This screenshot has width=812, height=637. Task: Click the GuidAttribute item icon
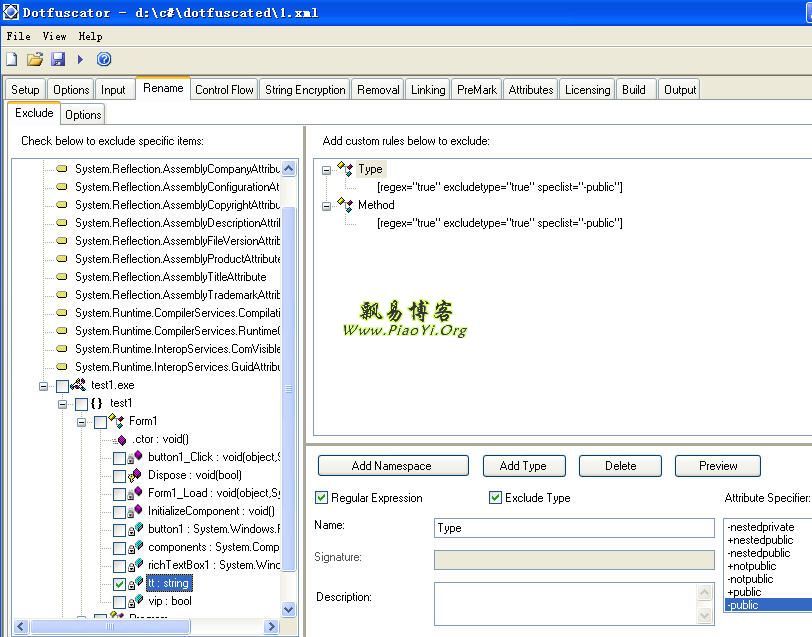click(62, 367)
